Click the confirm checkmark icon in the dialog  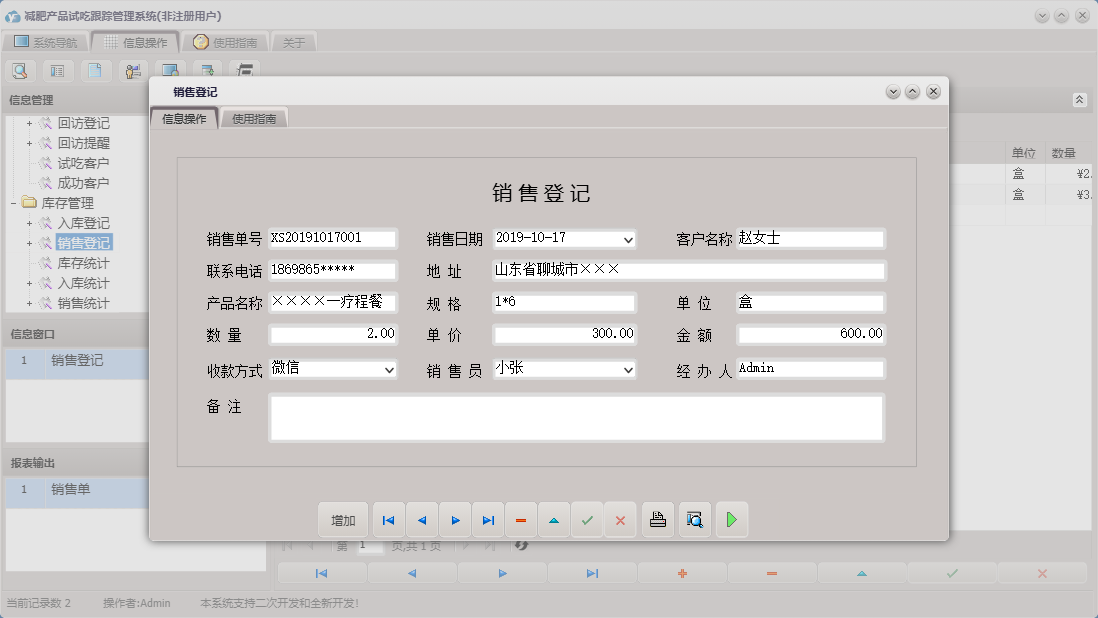(x=586, y=519)
